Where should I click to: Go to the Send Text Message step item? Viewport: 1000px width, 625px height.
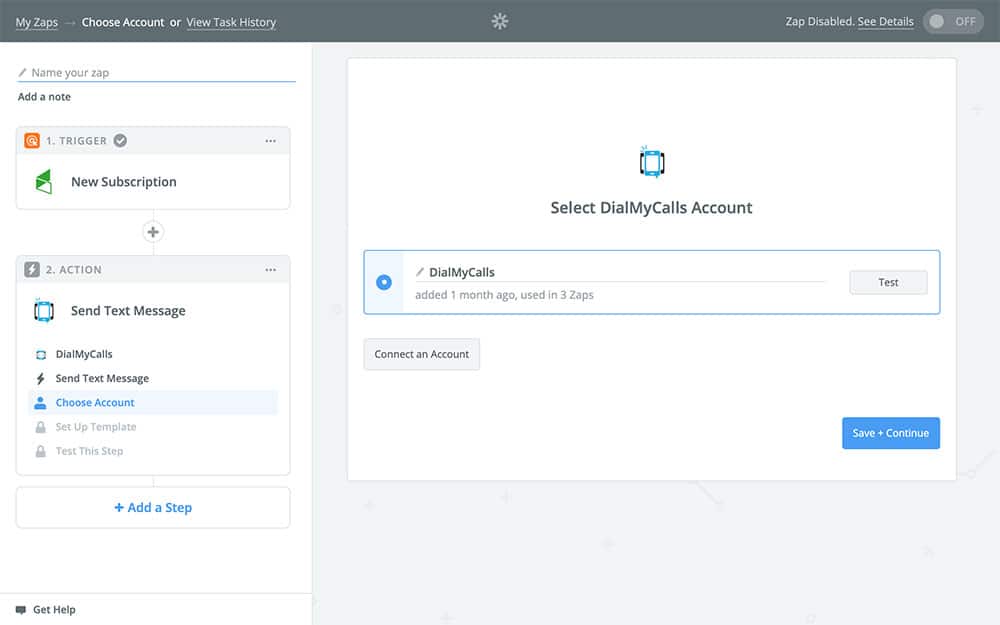102,379
